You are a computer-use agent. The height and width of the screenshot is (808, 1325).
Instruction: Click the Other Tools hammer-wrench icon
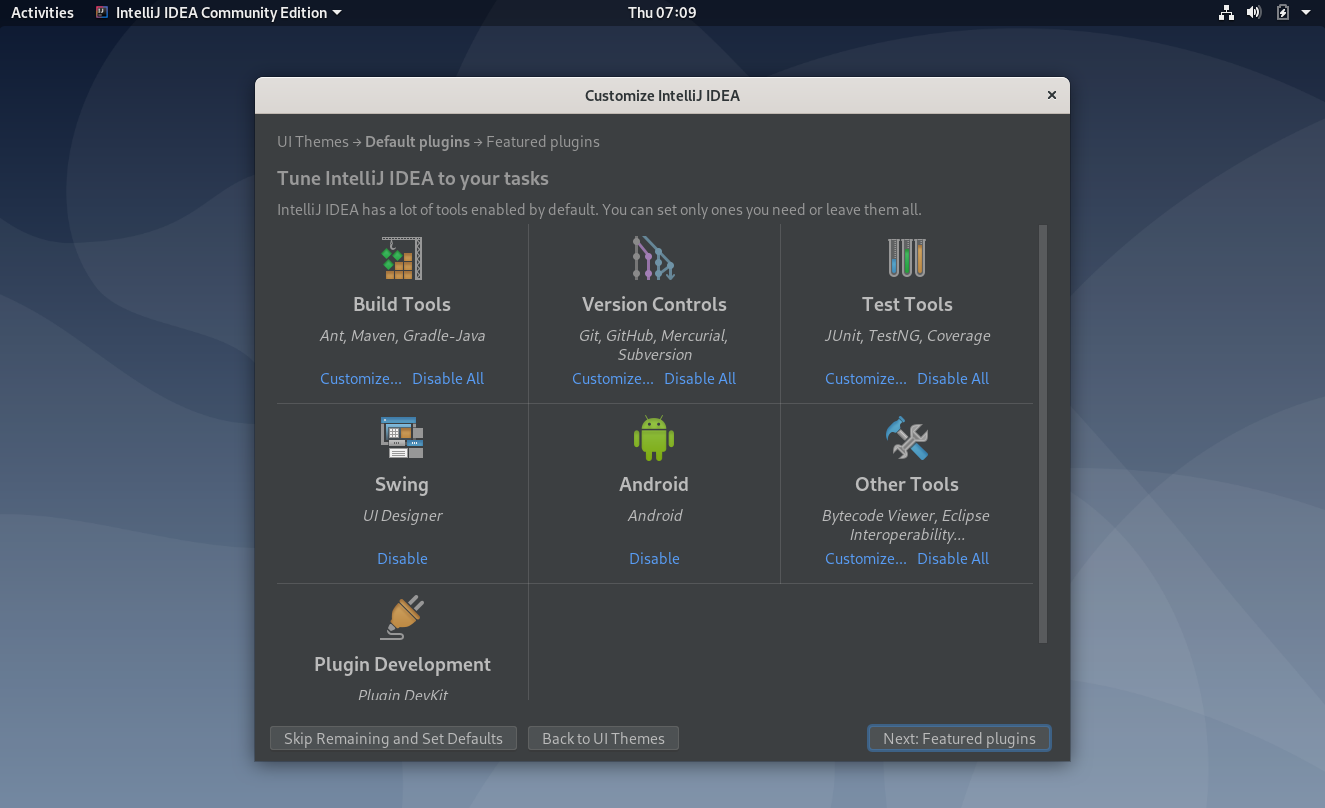(x=907, y=438)
